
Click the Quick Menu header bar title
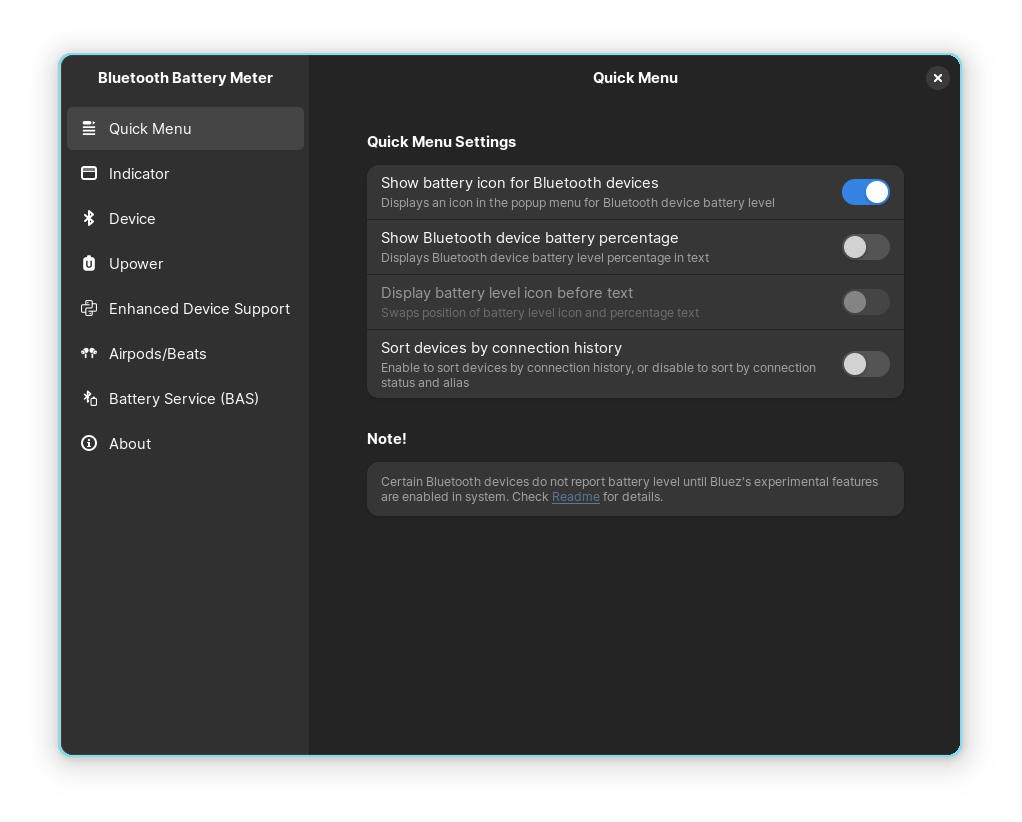tap(635, 78)
